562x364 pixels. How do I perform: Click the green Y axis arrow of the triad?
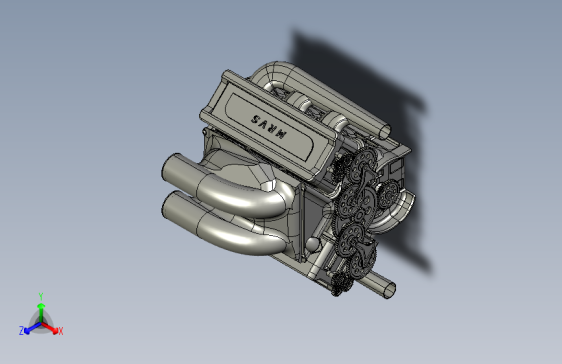point(41,312)
